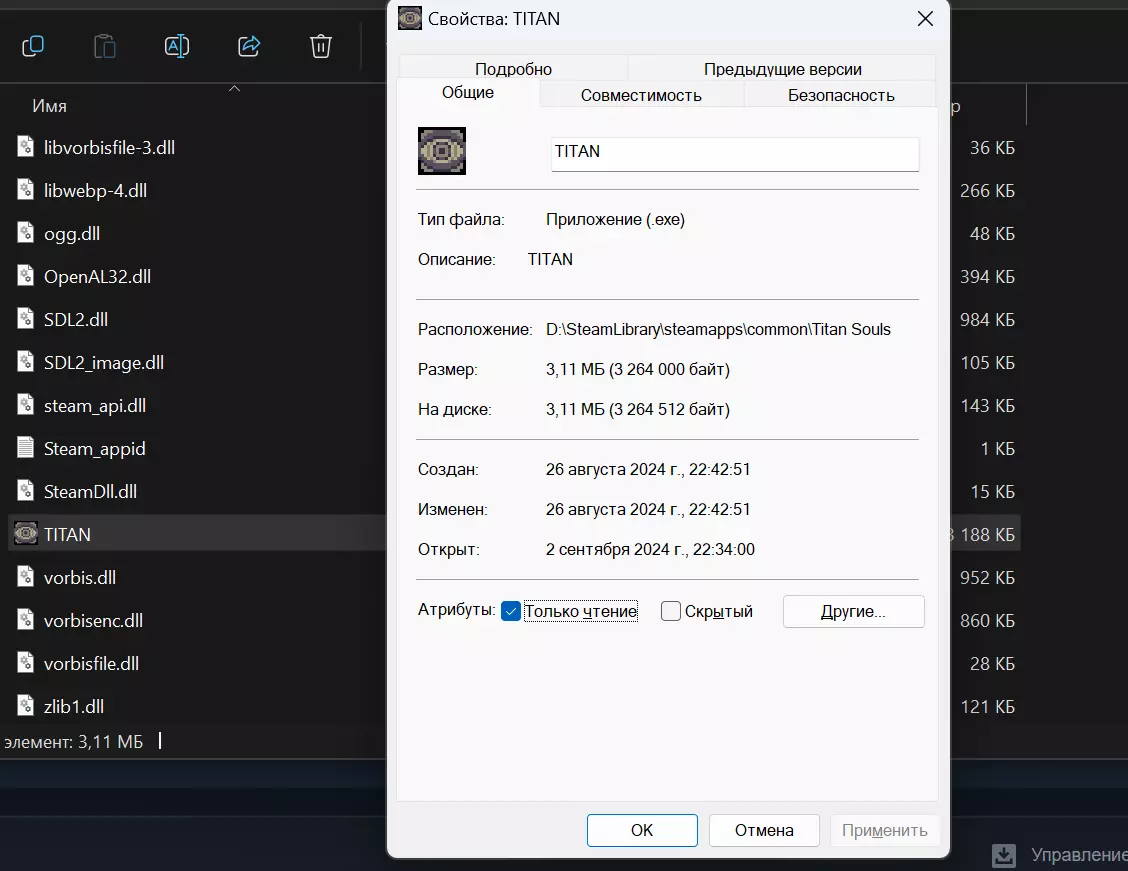Click the libwebp-4.dll file icon

click(x=25, y=190)
